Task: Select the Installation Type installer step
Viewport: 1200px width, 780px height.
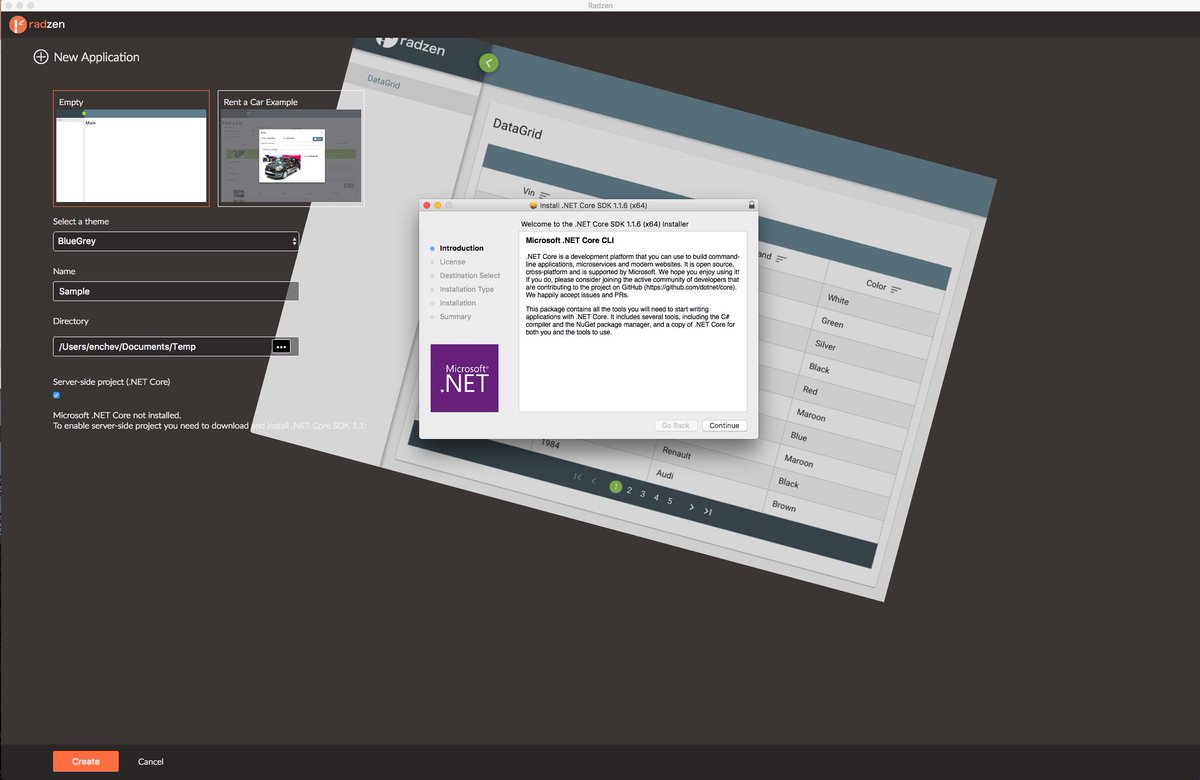Action: coord(466,289)
